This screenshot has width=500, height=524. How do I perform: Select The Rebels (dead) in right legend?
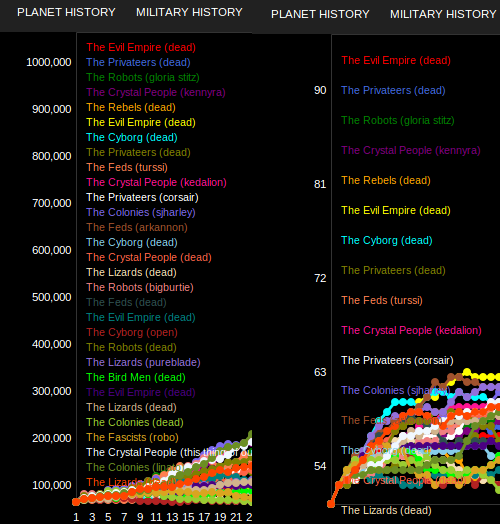(386, 180)
